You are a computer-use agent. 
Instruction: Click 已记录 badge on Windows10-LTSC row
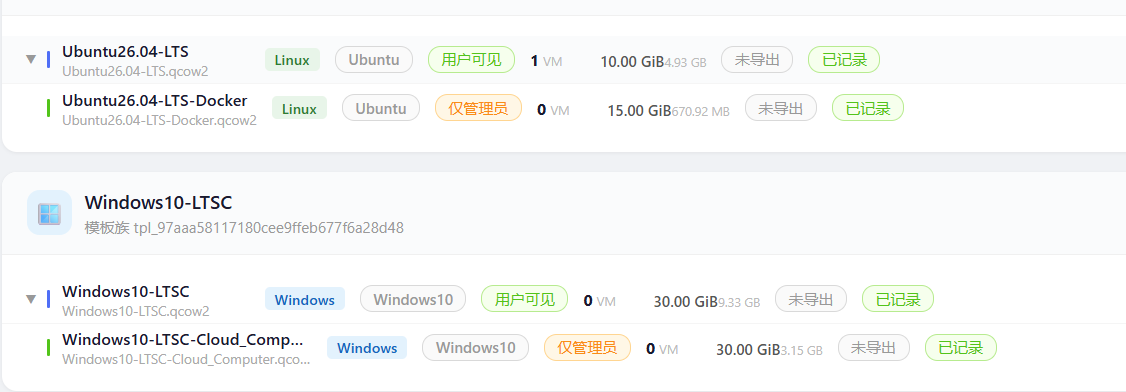tap(898, 299)
